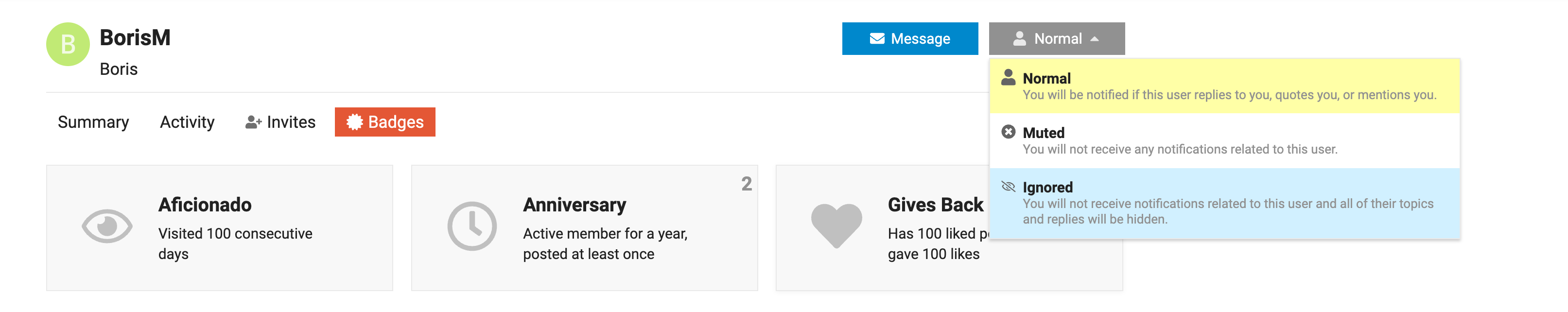Click the Muted circle-x icon

tap(1009, 132)
